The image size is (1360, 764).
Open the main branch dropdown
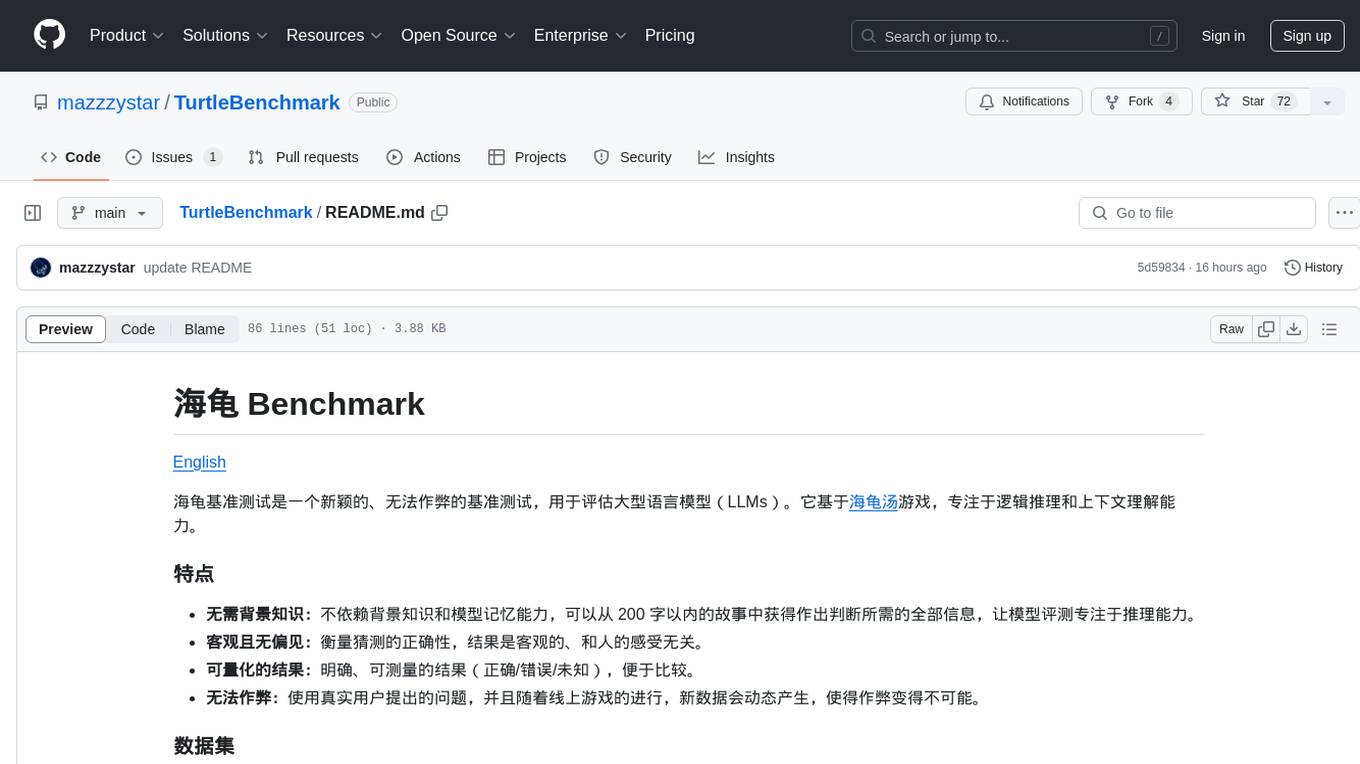pos(109,213)
